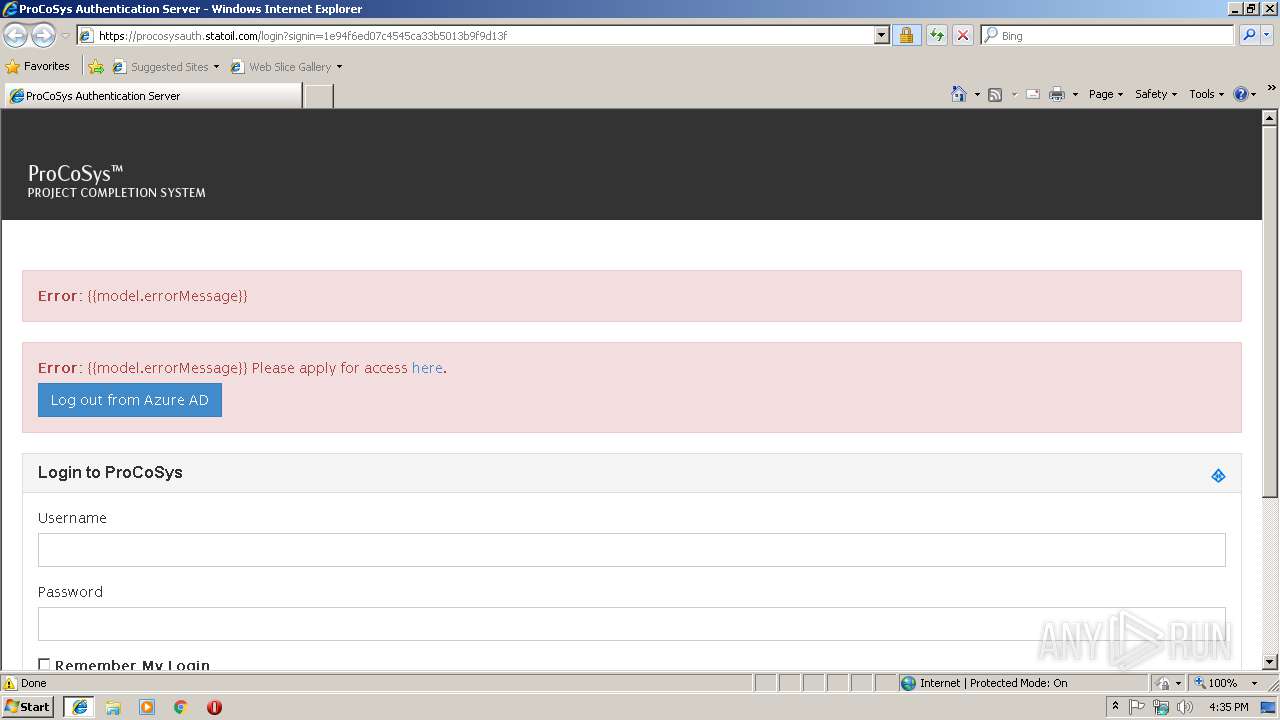Click the security lock icon in address bar

coord(906,35)
